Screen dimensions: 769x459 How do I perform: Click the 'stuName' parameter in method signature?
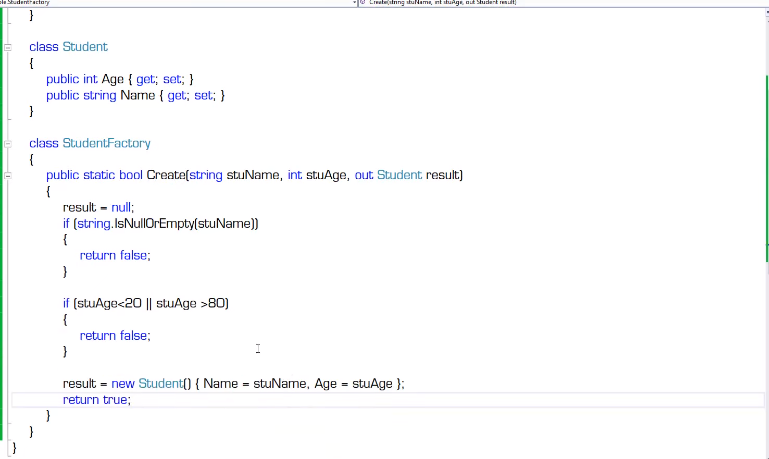click(x=252, y=175)
